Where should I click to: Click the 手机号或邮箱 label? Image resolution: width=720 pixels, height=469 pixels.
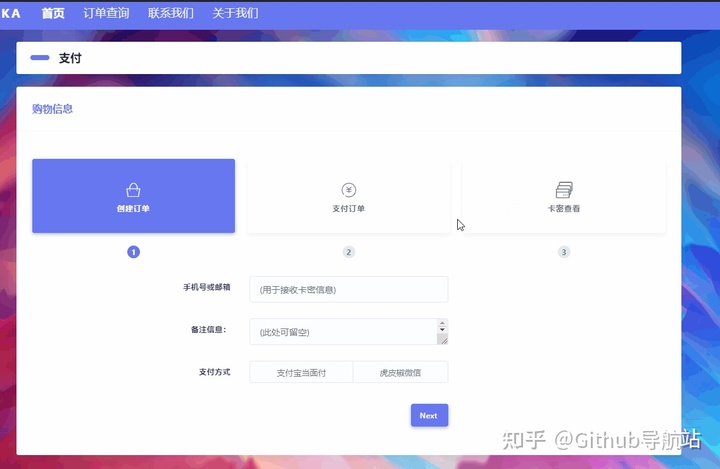click(x=207, y=287)
